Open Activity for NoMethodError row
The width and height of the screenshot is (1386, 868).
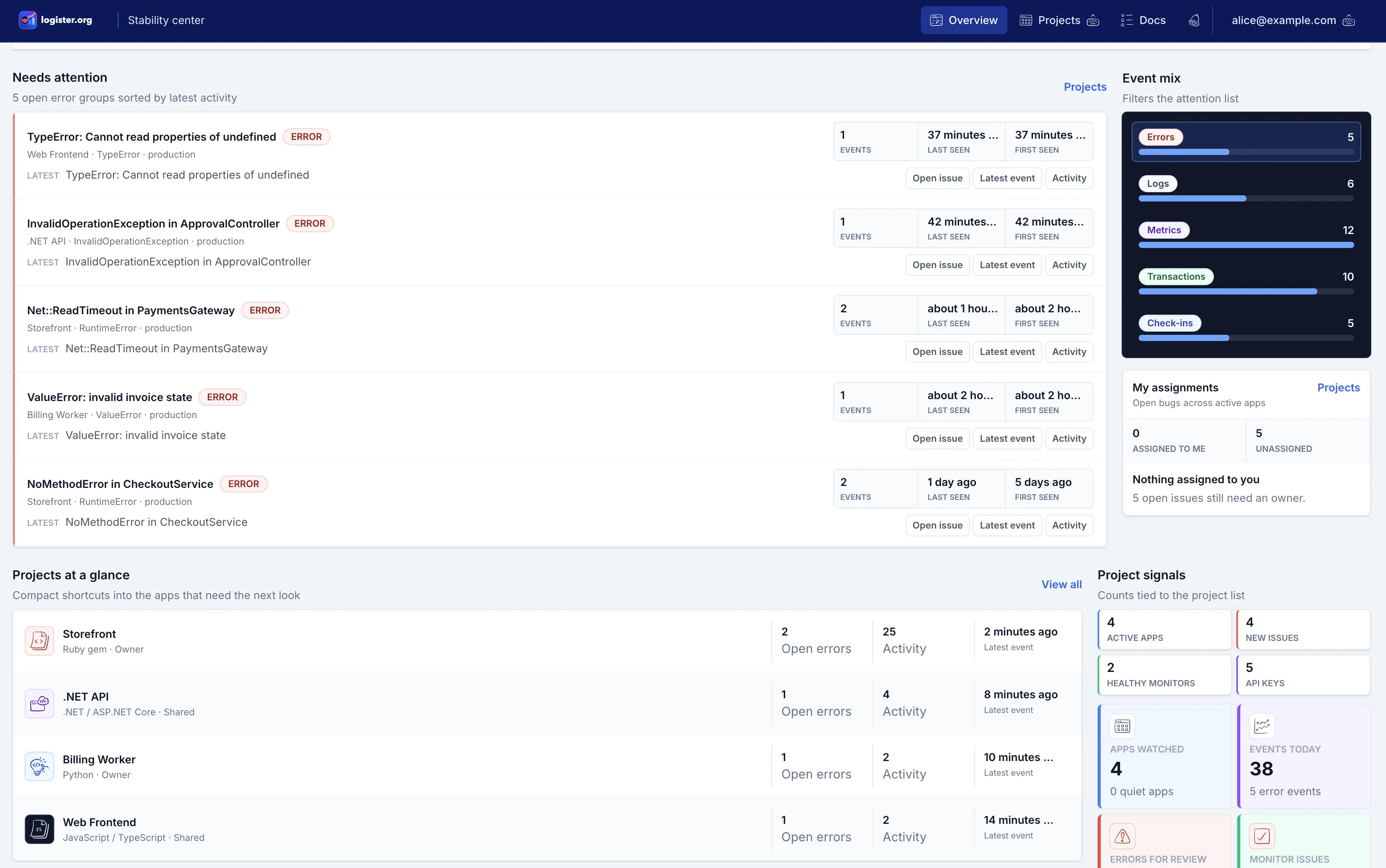click(1069, 525)
